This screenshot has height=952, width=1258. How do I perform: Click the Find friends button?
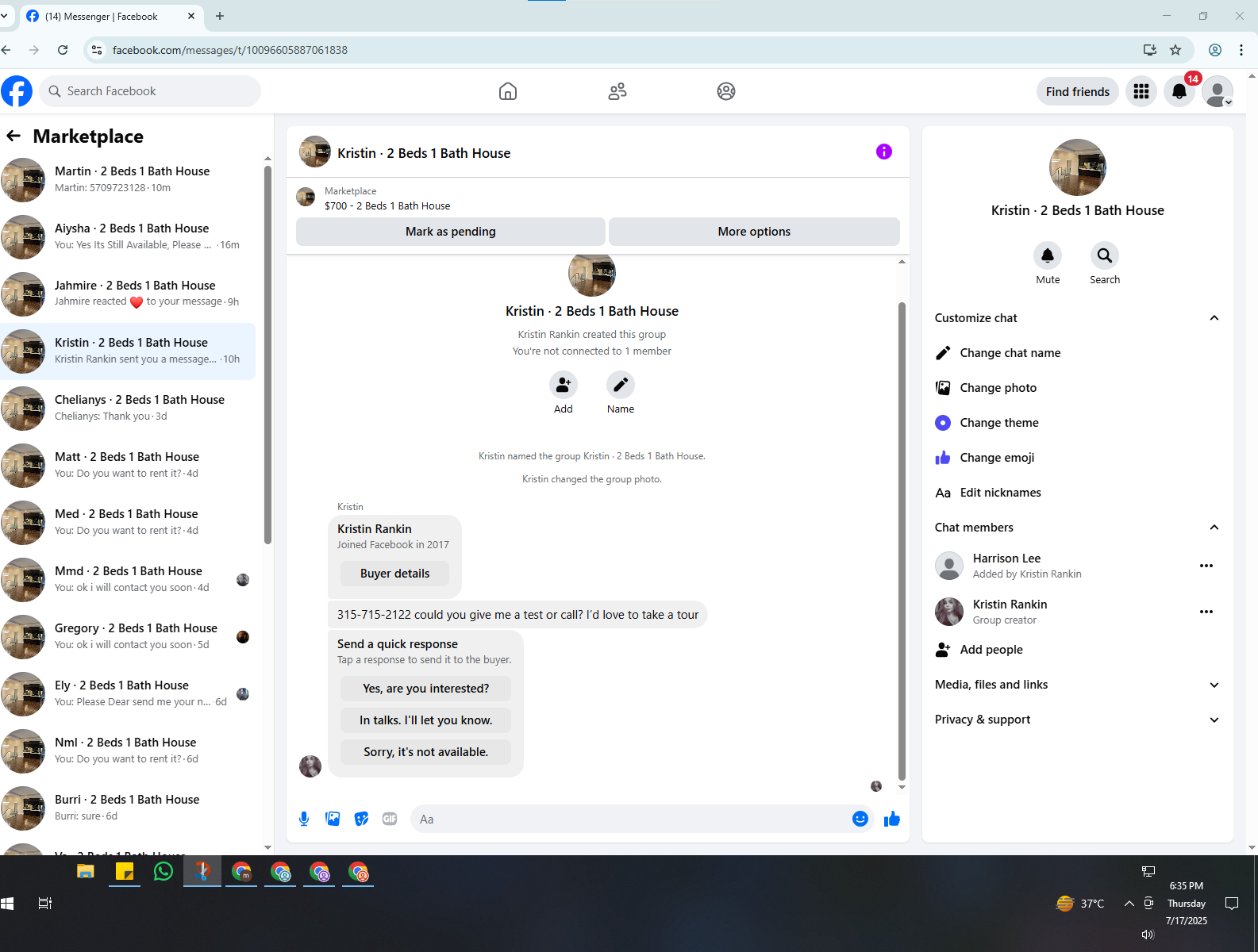(x=1078, y=91)
